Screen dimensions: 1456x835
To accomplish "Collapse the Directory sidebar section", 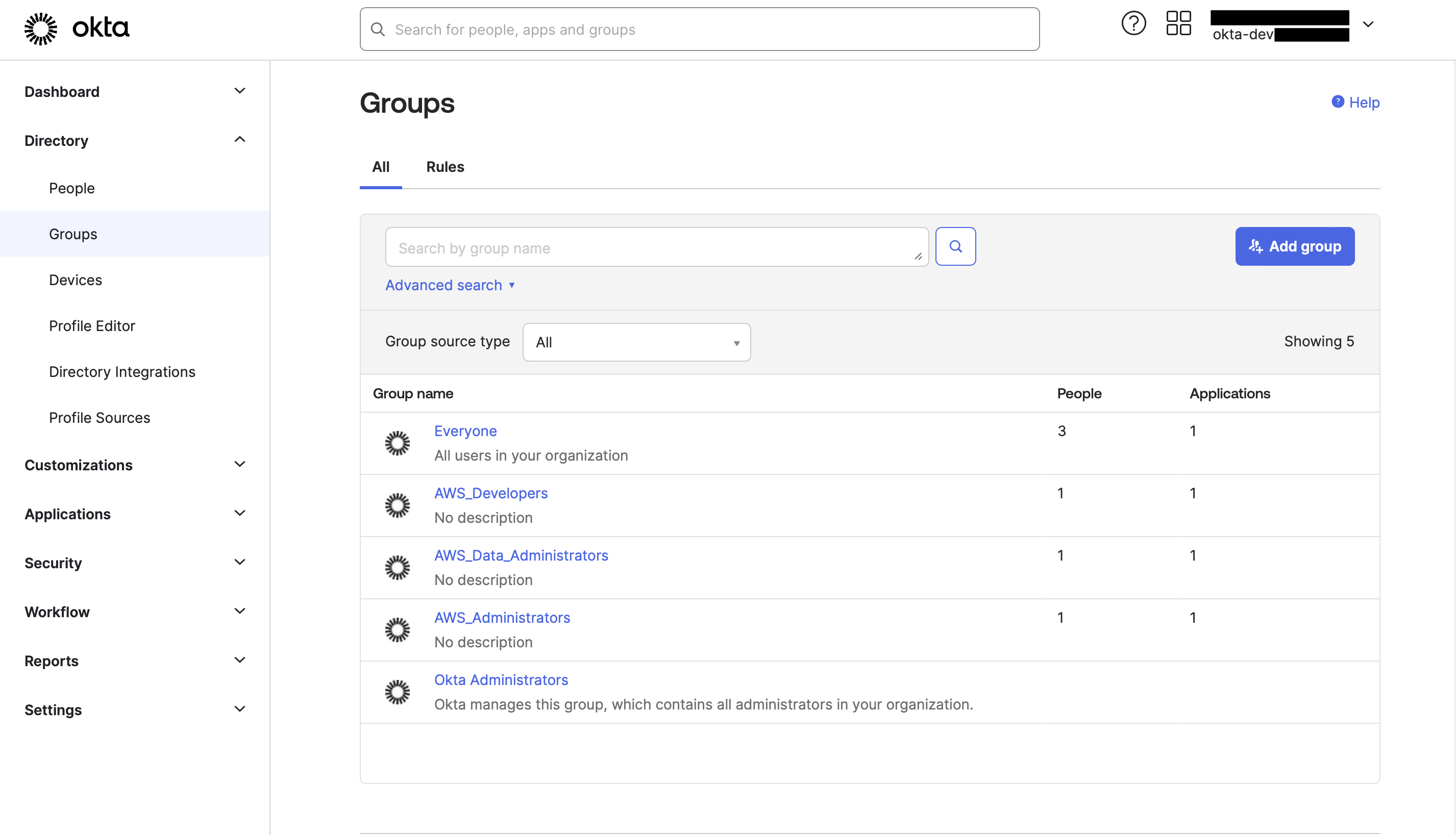I will point(135,140).
